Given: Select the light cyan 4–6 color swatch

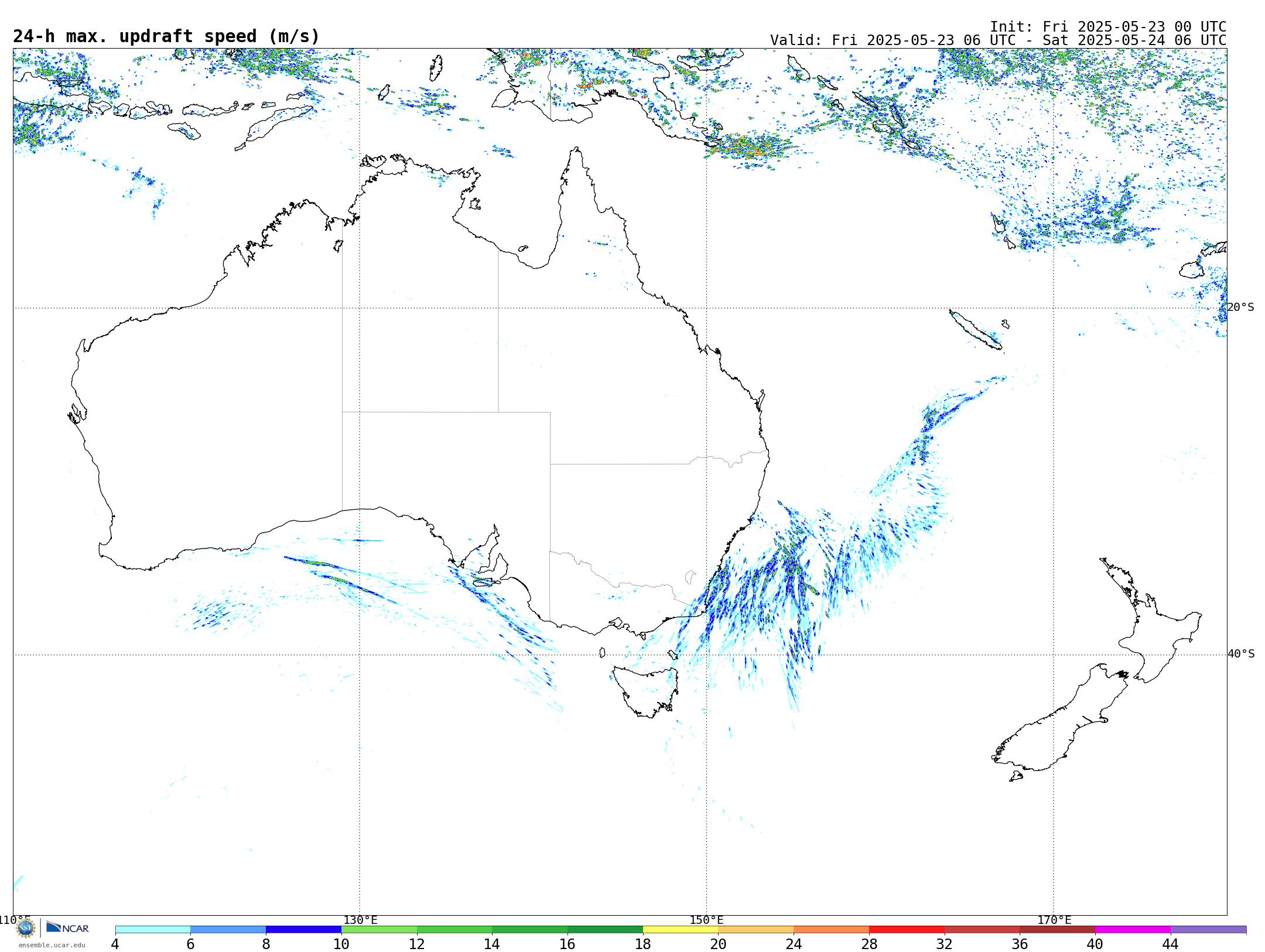Looking at the screenshot, I should [153, 930].
